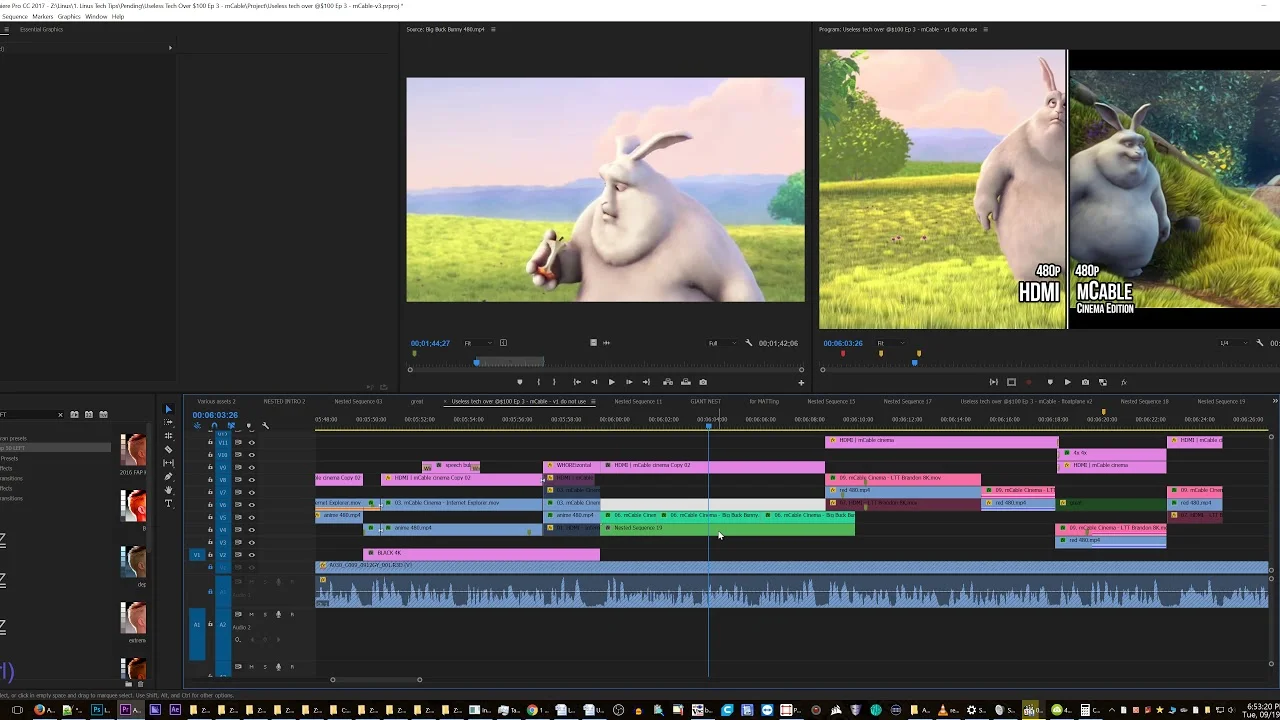Switch to Nested Sequence 11 tab

[x=638, y=401]
